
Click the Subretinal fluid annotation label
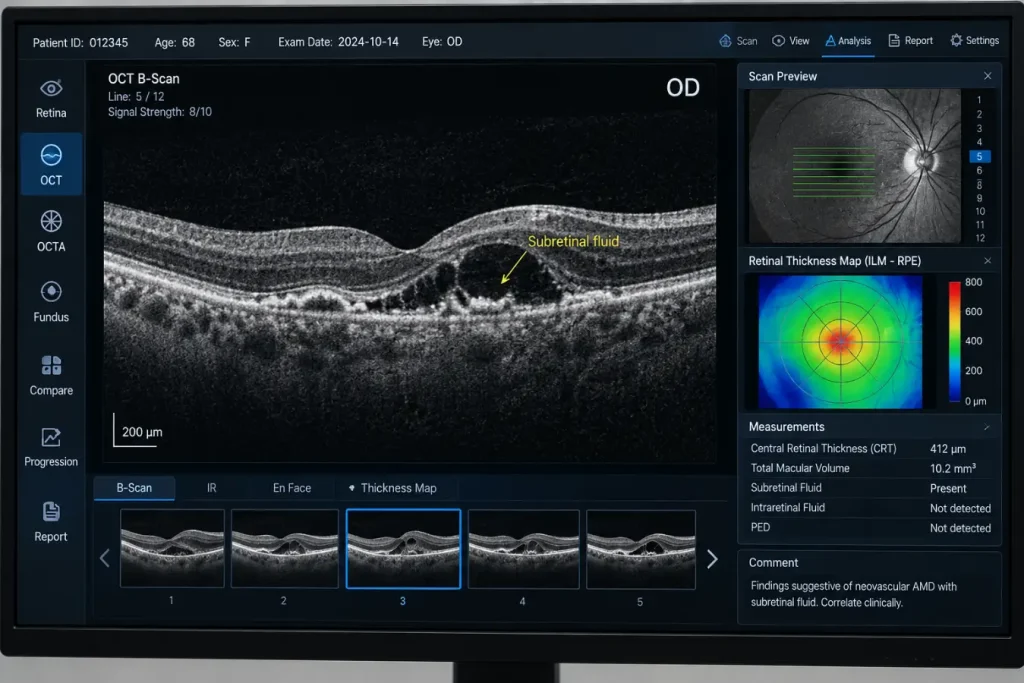point(573,242)
